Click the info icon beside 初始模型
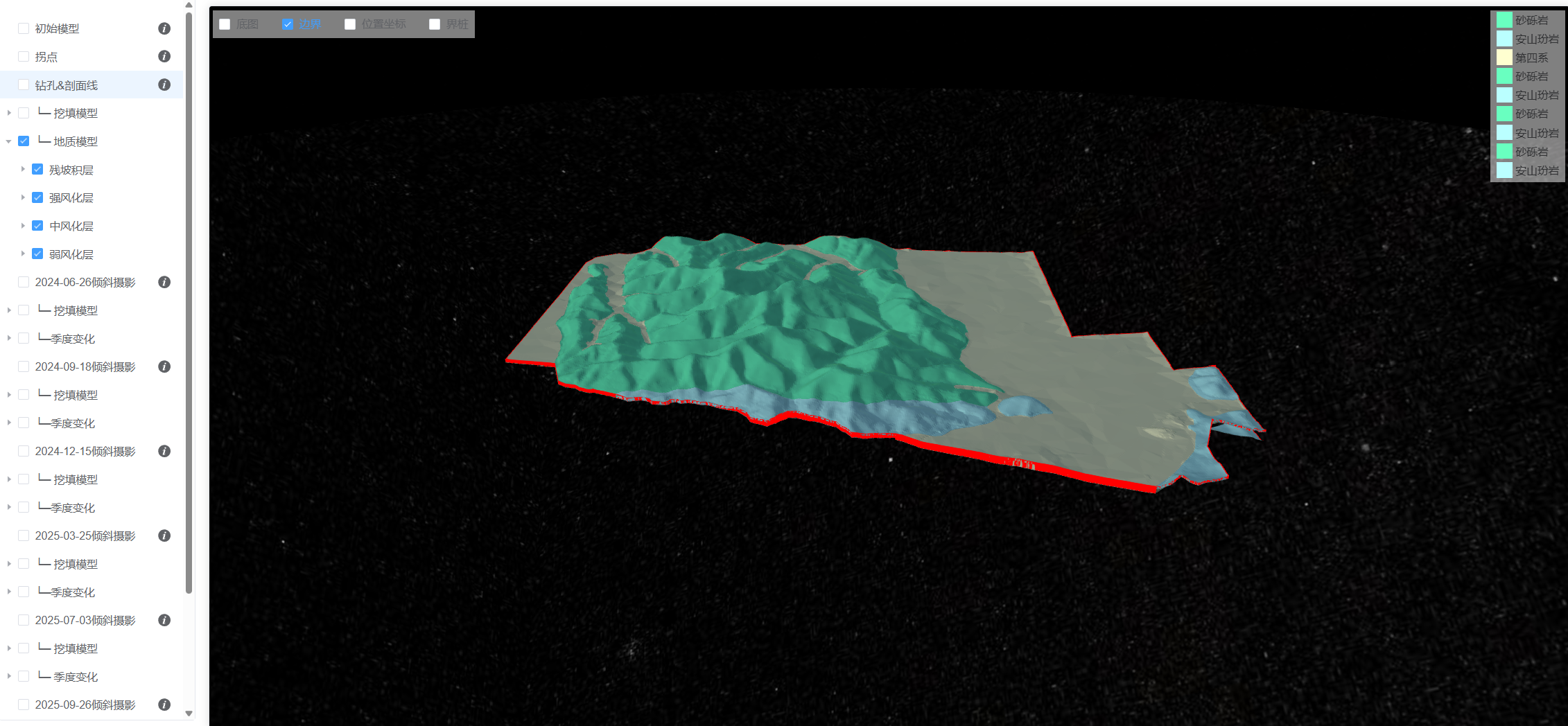1568x726 pixels. [x=164, y=28]
